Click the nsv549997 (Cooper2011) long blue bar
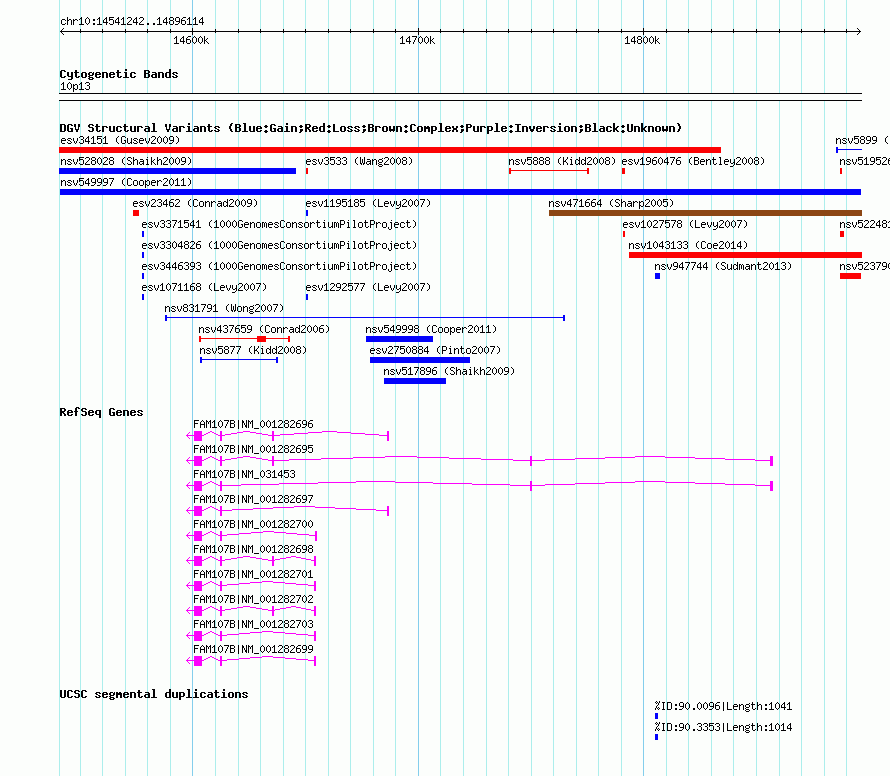 pyautogui.click(x=460, y=192)
